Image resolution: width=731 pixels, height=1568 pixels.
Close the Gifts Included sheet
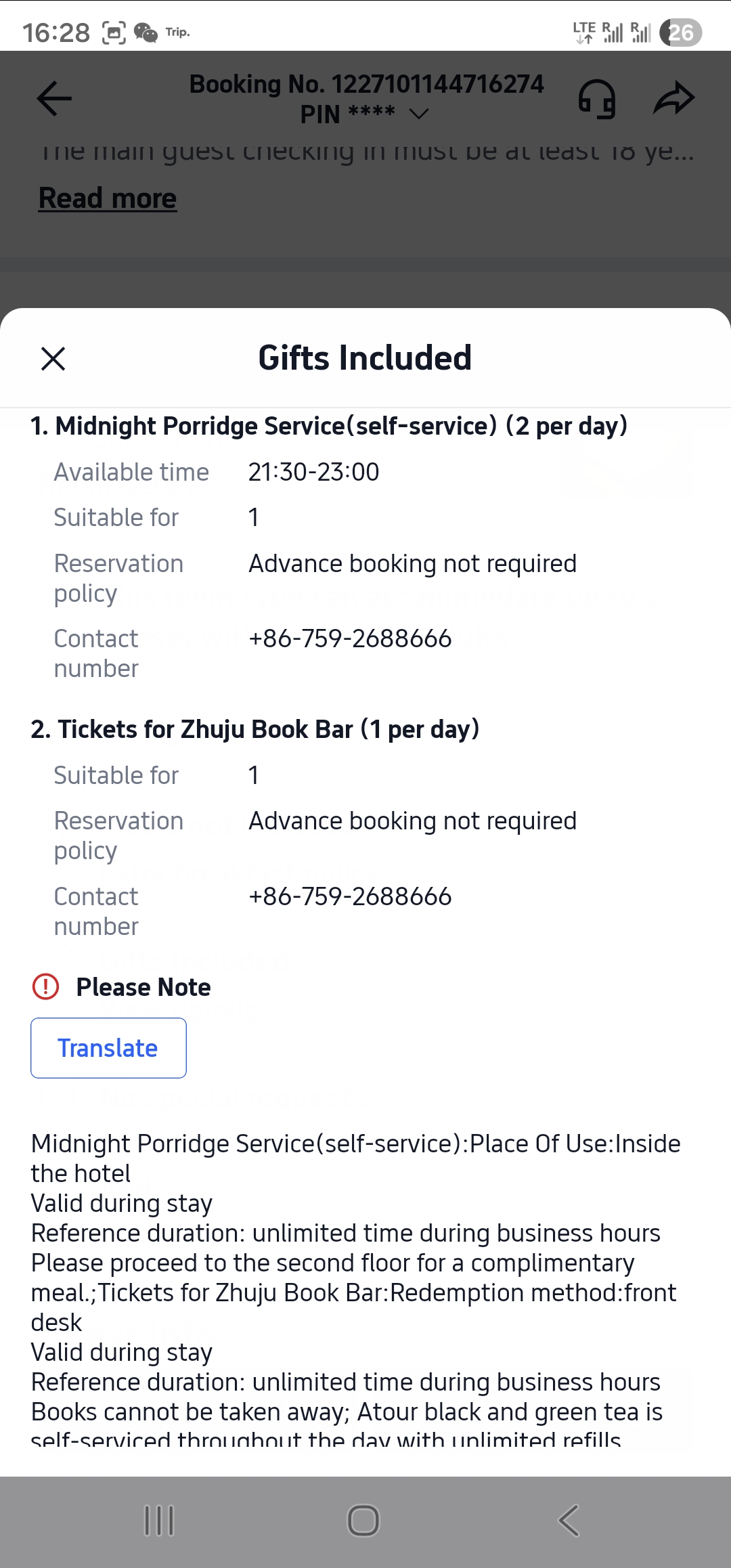(x=53, y=359)
